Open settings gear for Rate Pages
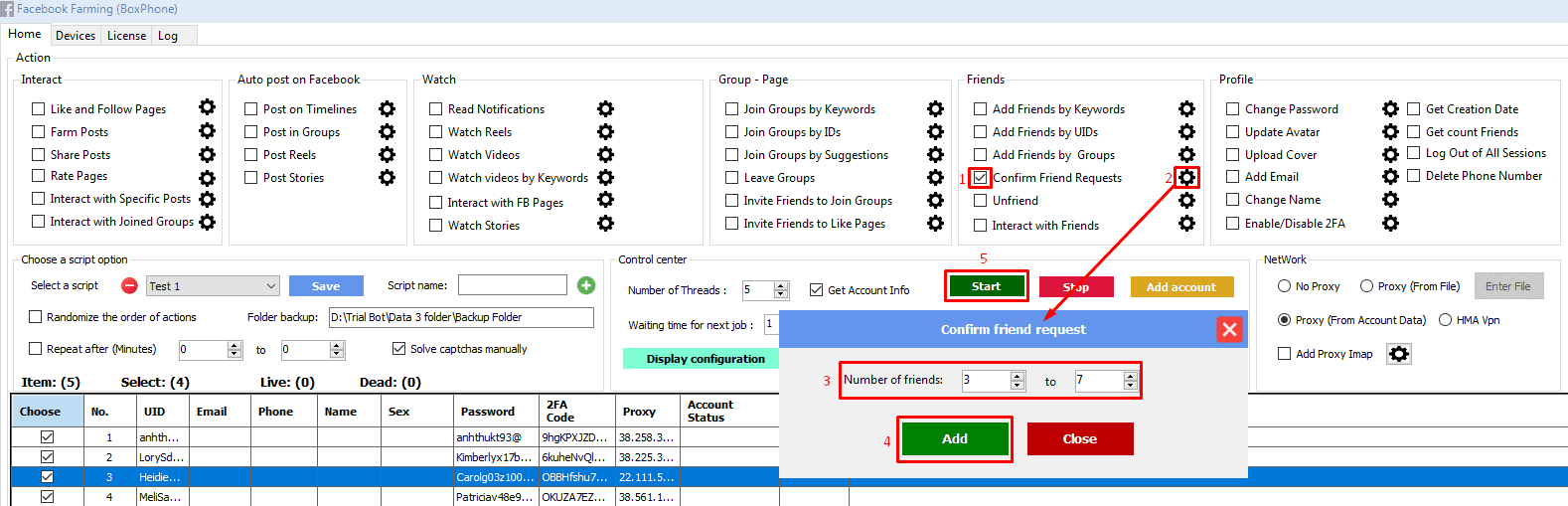This screenshot has width=1568, height=506. coord(207,178)
